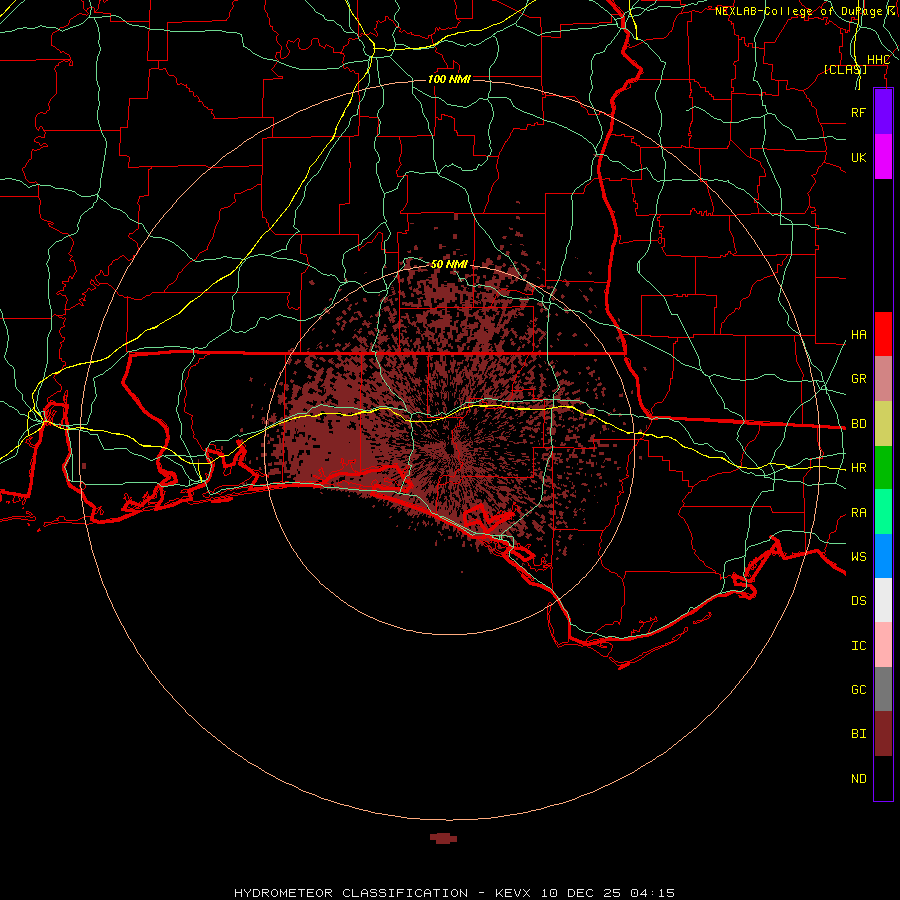Image resolution: width=900 pixels, height=900 pixels.
Task: Click the "100 NMI" range ring label
Action: point(449,79)
